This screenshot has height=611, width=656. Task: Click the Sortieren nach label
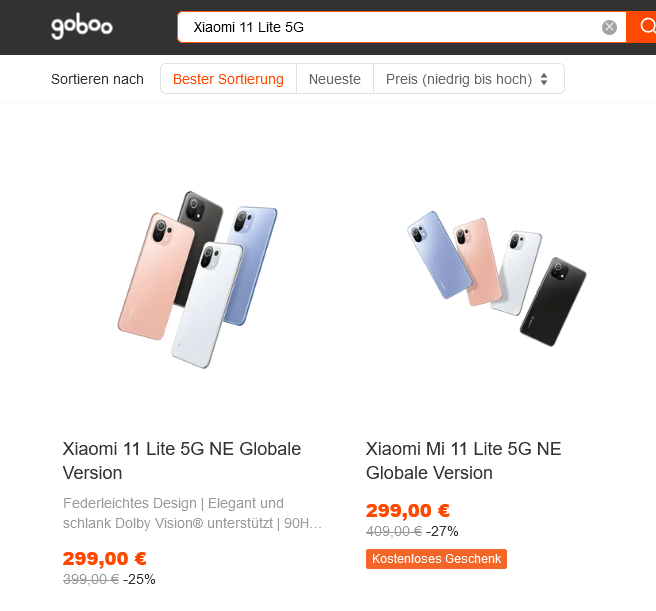click(x=97, y=79)
